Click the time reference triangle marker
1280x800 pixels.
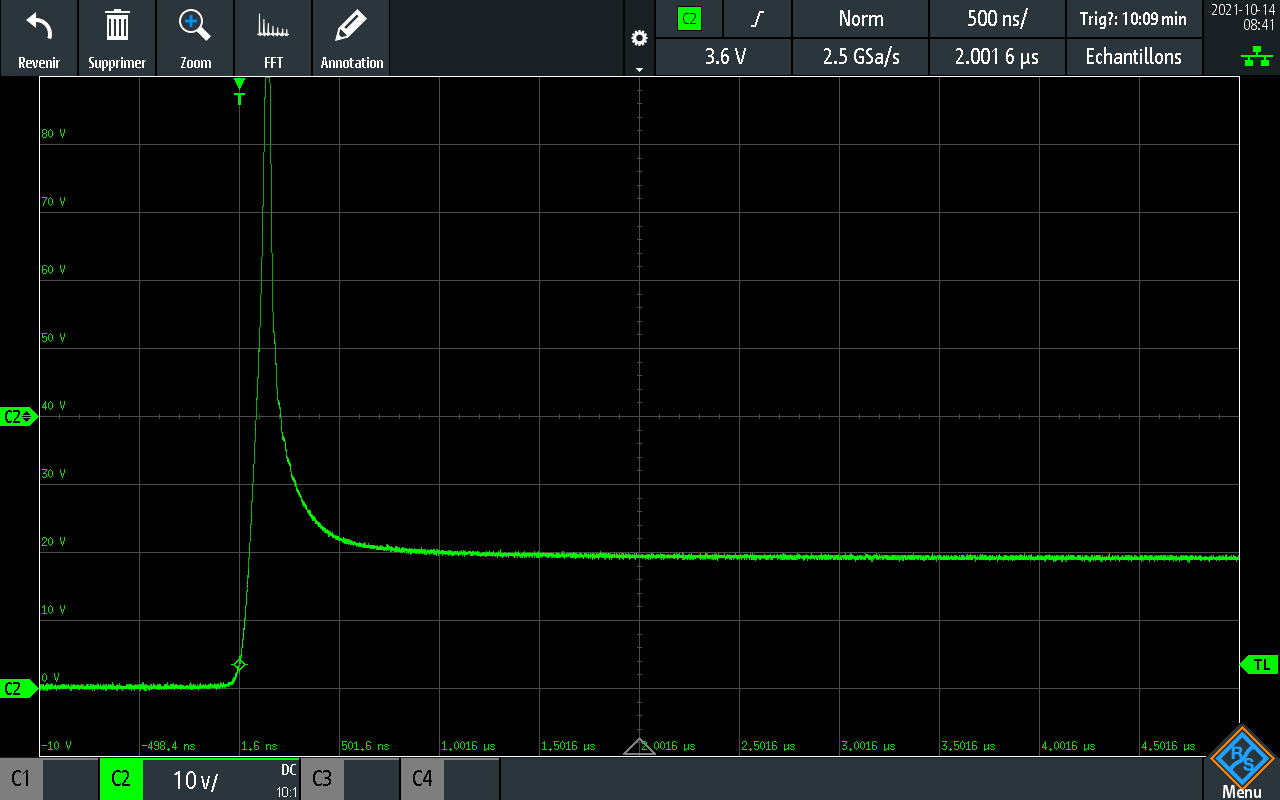(x=640, y=747)
